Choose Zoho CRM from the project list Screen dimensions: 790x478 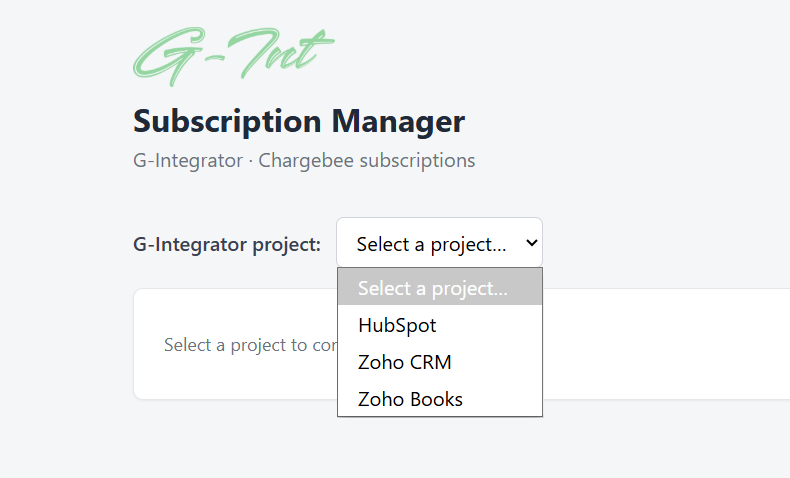(440, 362)
